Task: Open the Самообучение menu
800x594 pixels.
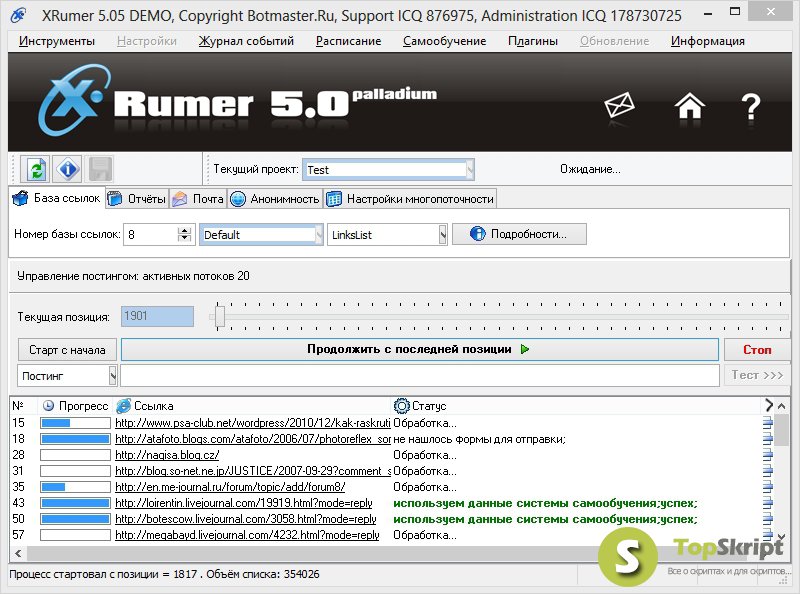Action: [x=444, y=41]
